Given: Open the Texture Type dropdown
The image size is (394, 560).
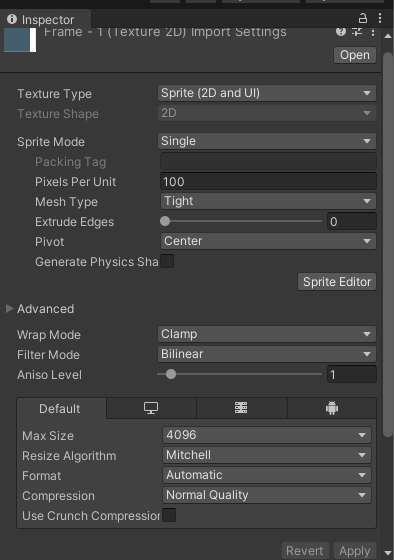Looking at the screenshot, I should pos(266,93).
